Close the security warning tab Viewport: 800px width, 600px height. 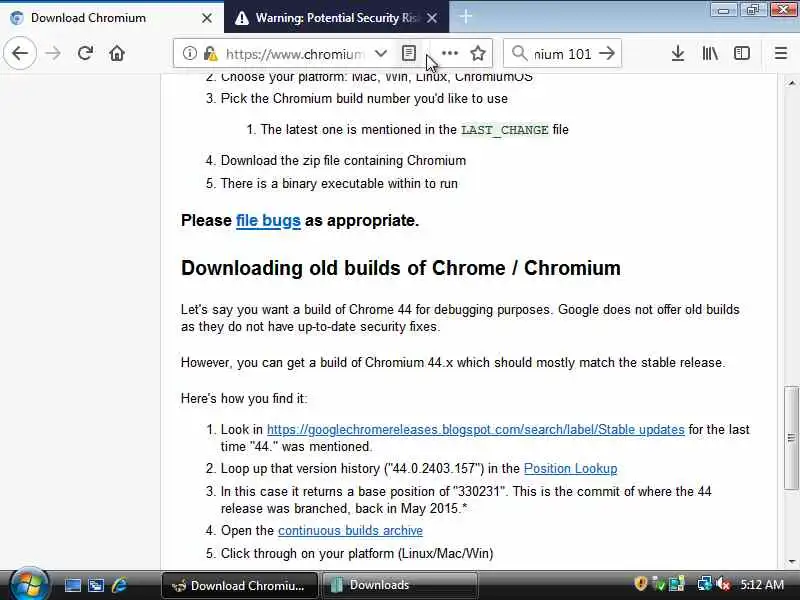click(432, 18)
